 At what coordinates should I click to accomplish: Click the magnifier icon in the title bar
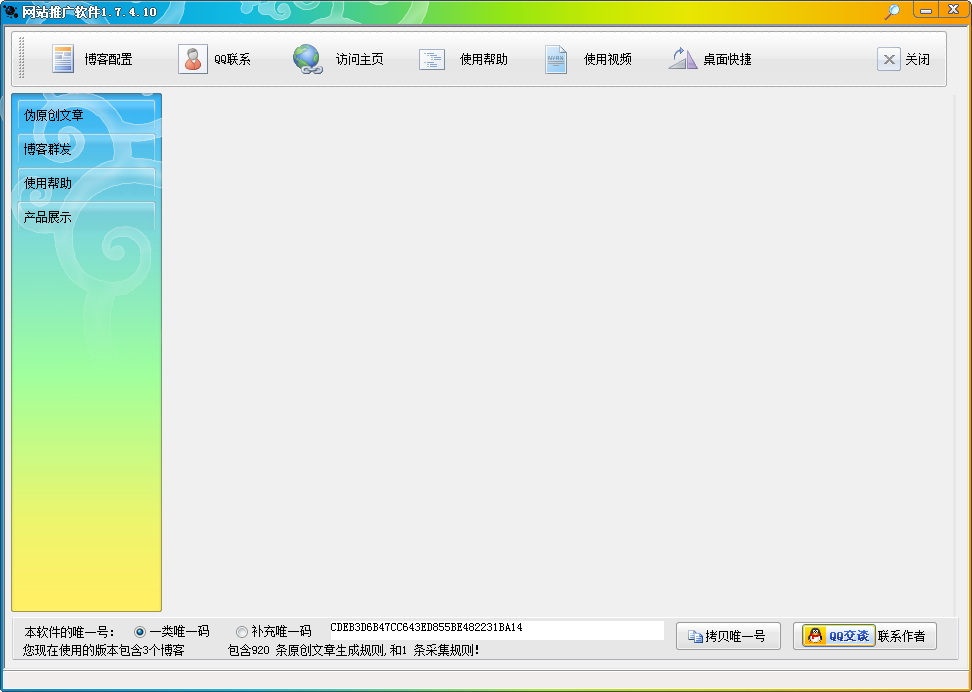pyautogui.click(x=893, y=10)
